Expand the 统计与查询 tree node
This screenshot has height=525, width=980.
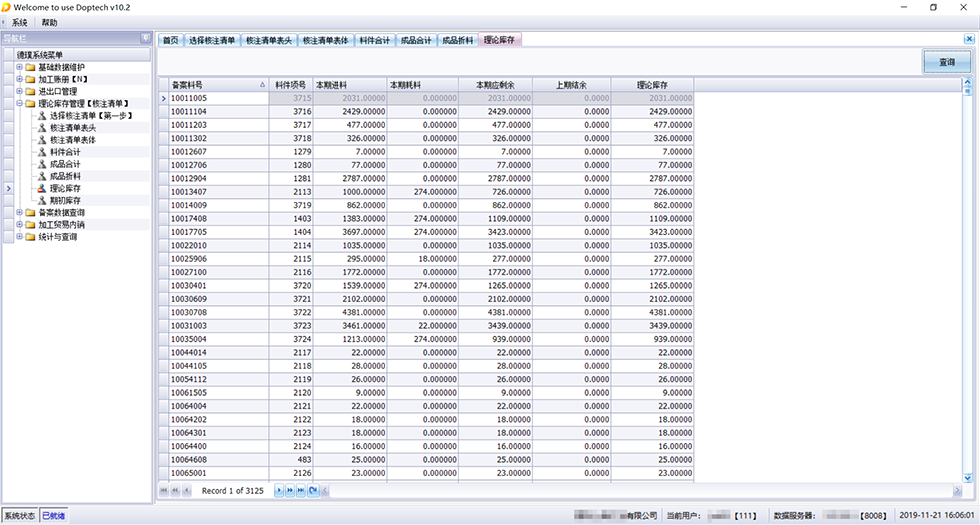19,237
